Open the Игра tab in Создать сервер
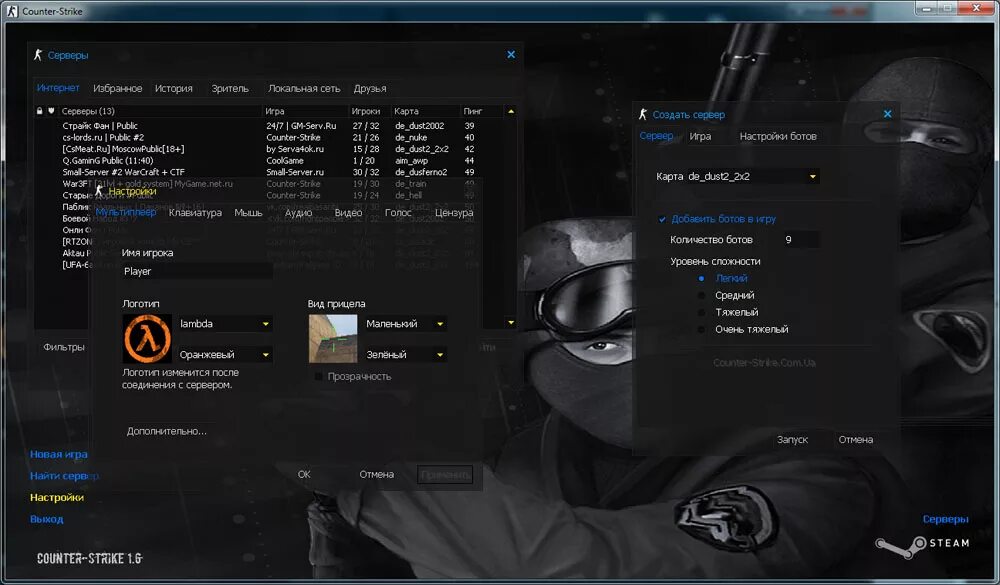Viewport: 1000px width, 585px height. 700,137
